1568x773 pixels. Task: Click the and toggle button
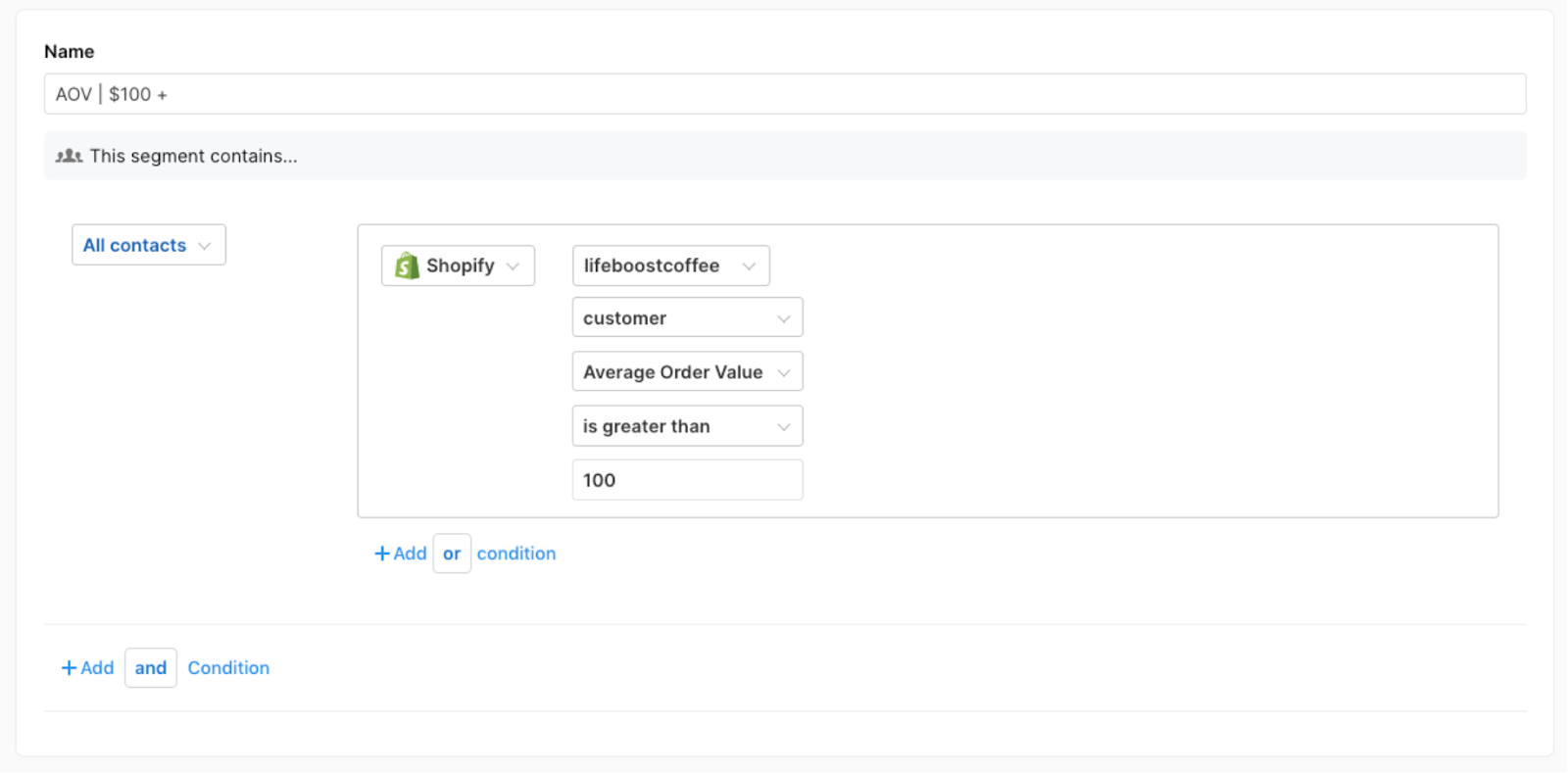(x=151, y=668)
